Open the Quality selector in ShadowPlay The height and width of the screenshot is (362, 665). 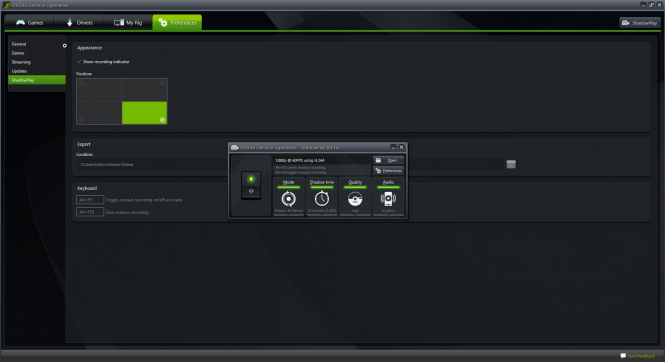pos(355,197)
